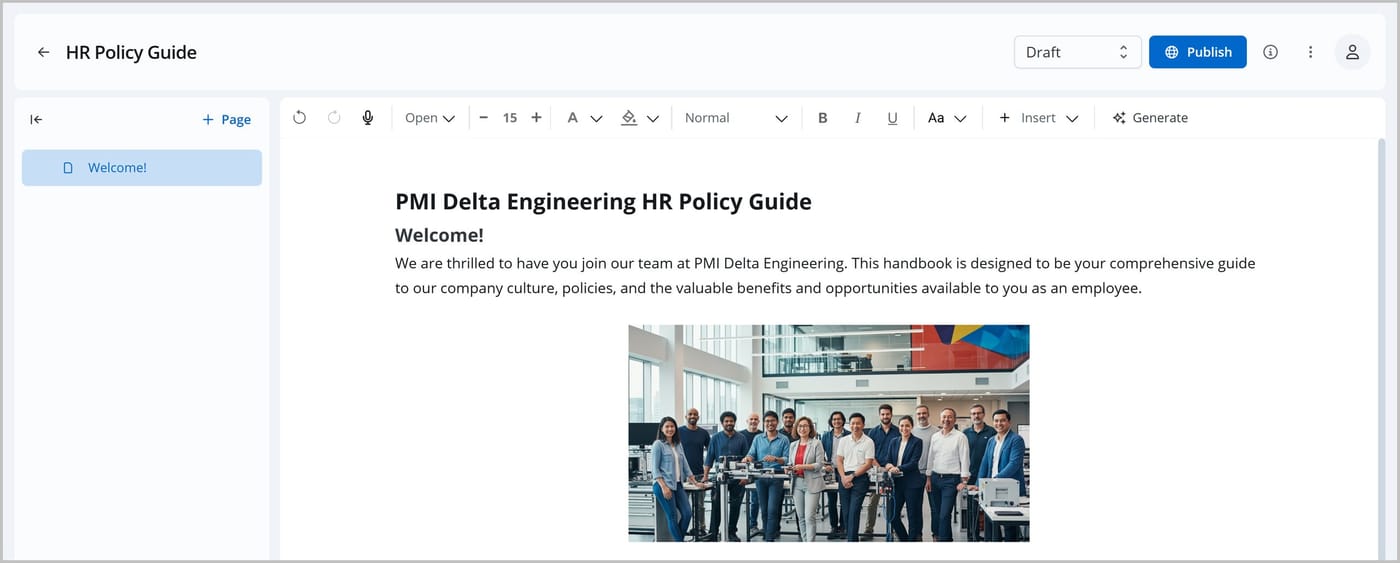Screen dimensions: 1400x563
Task: Open the highlight fill color picker
Action: [x=639, y=118]
